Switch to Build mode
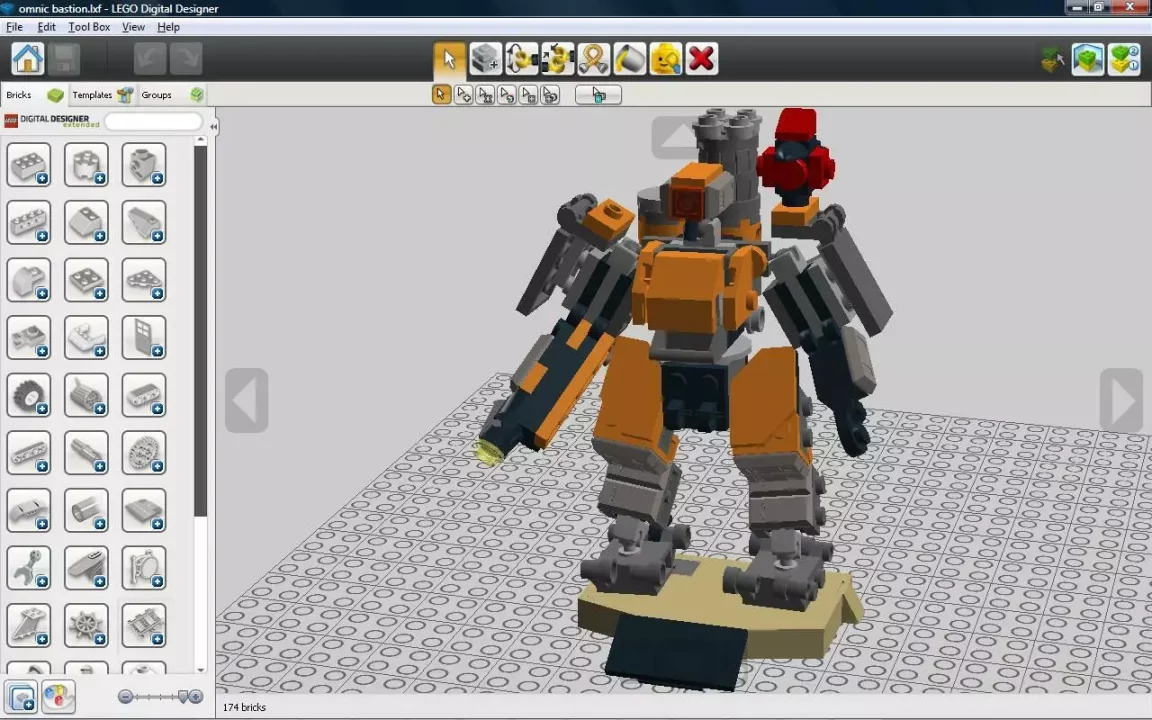The width and height of the screenshot is (1152, 720). coord(1053,60)
